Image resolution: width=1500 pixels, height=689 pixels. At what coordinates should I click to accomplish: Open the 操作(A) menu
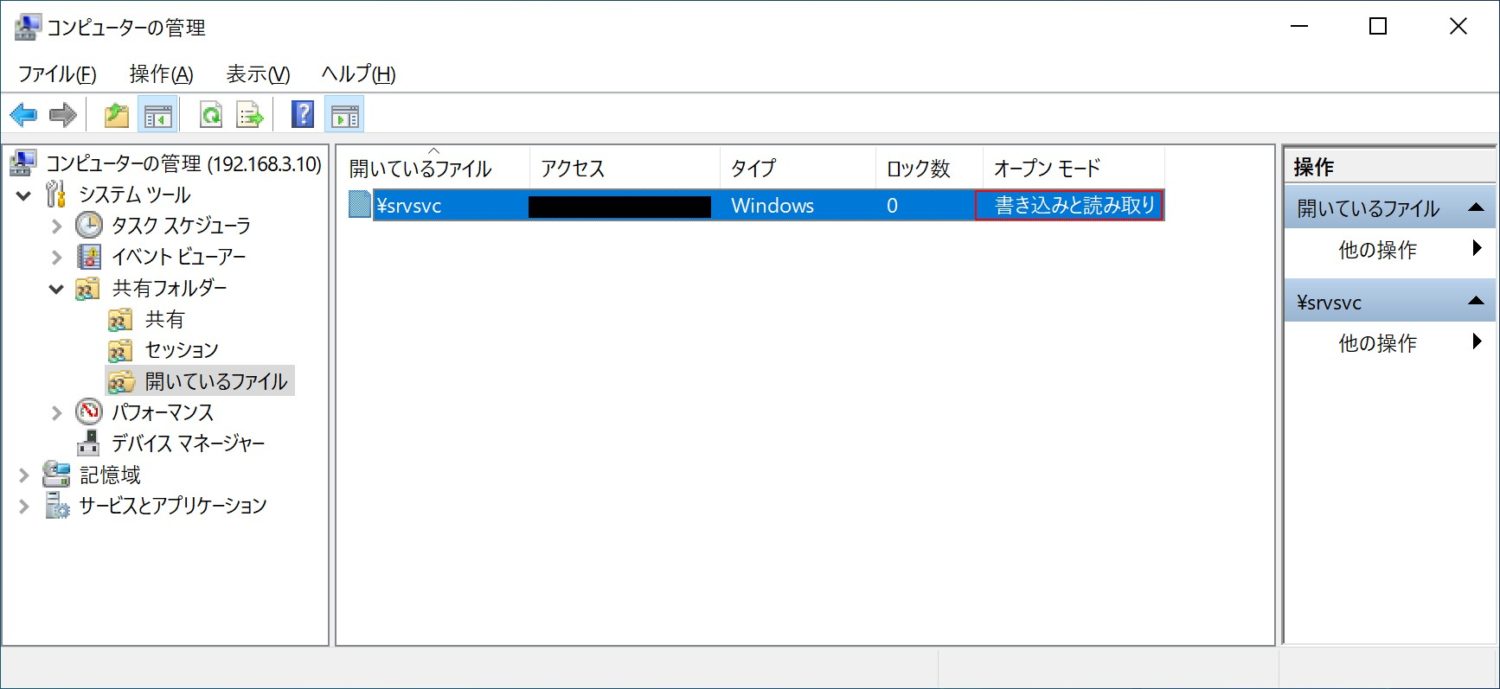[161, 74]
